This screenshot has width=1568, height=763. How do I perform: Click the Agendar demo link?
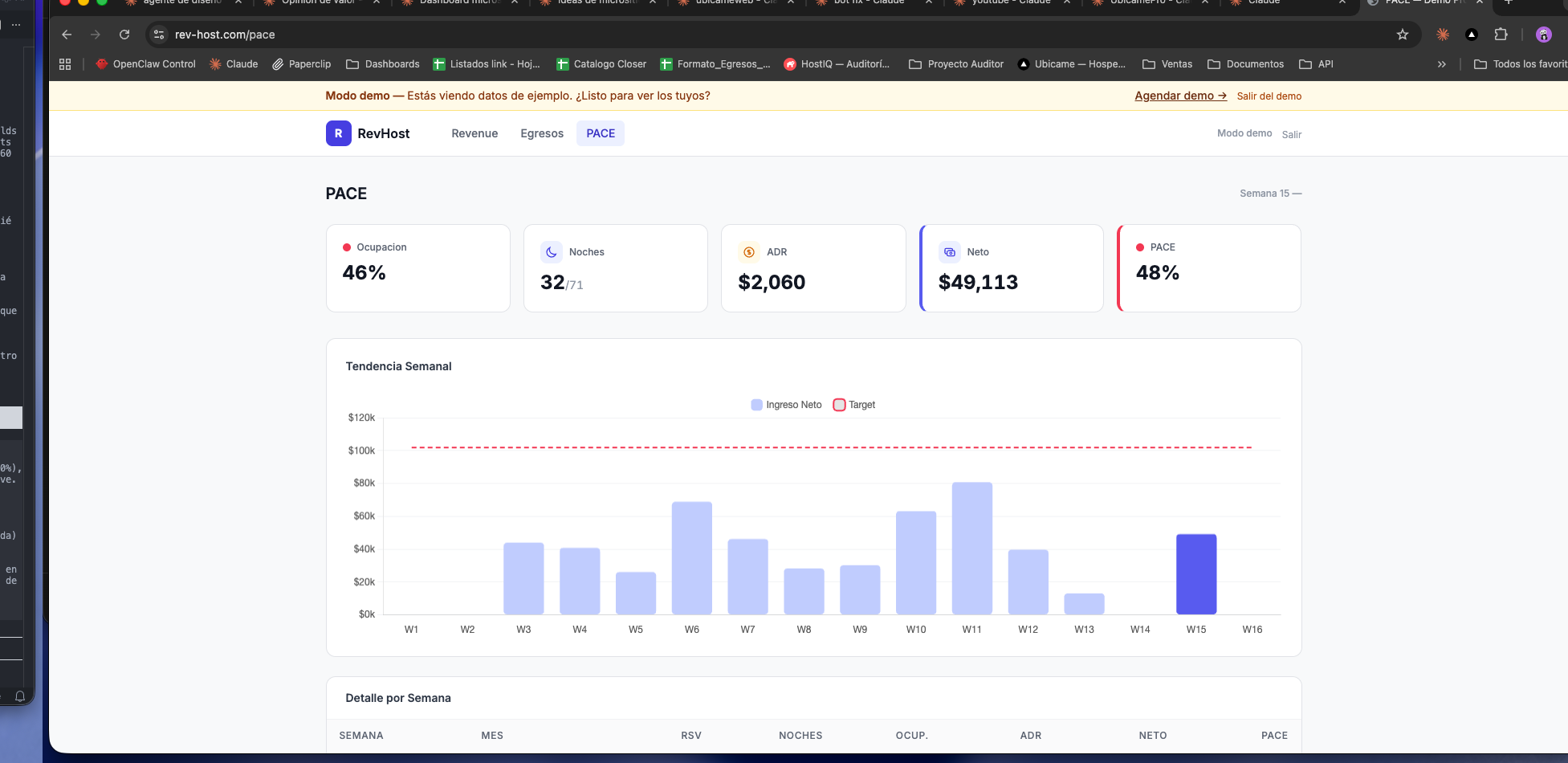click(x=1180, y=96)
